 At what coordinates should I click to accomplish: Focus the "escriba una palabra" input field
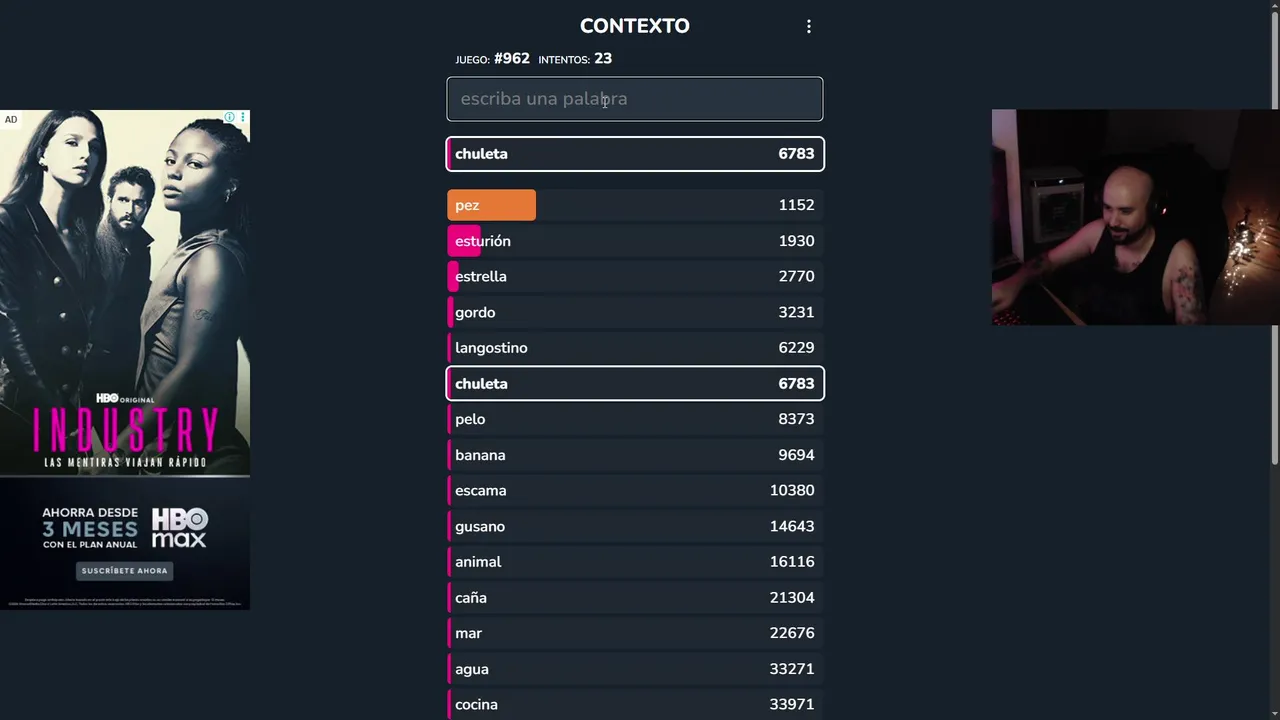634,99
